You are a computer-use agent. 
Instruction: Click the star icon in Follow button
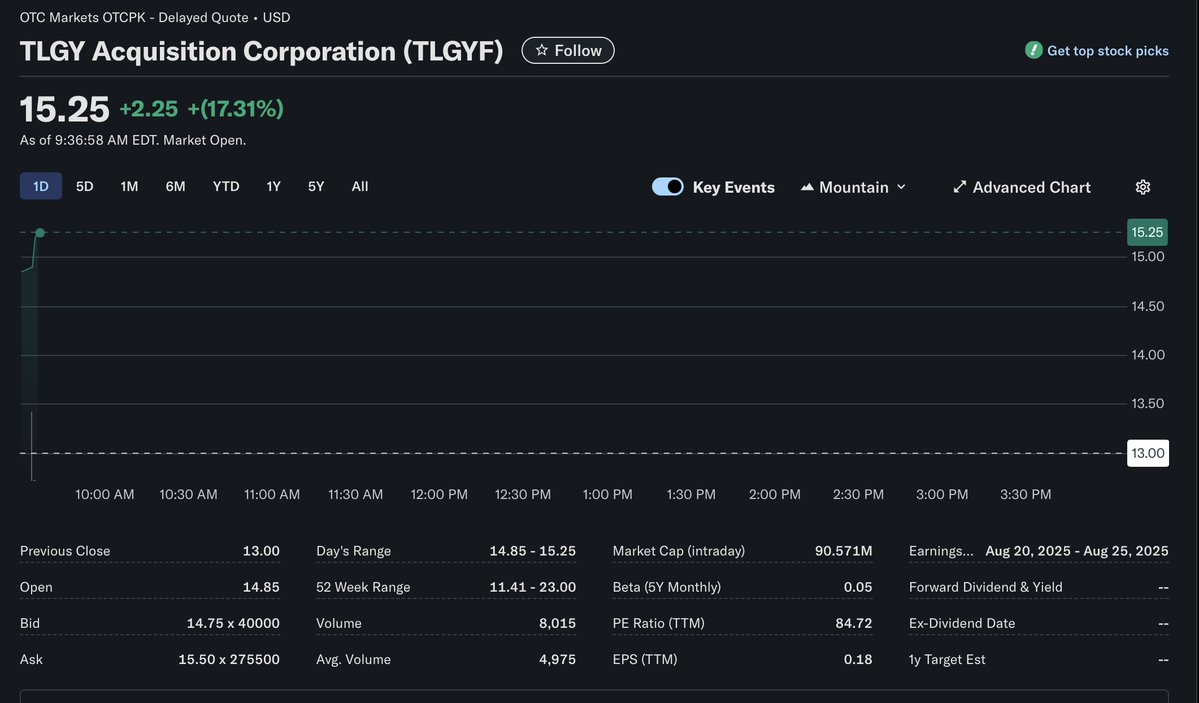[x=541, y=50]
